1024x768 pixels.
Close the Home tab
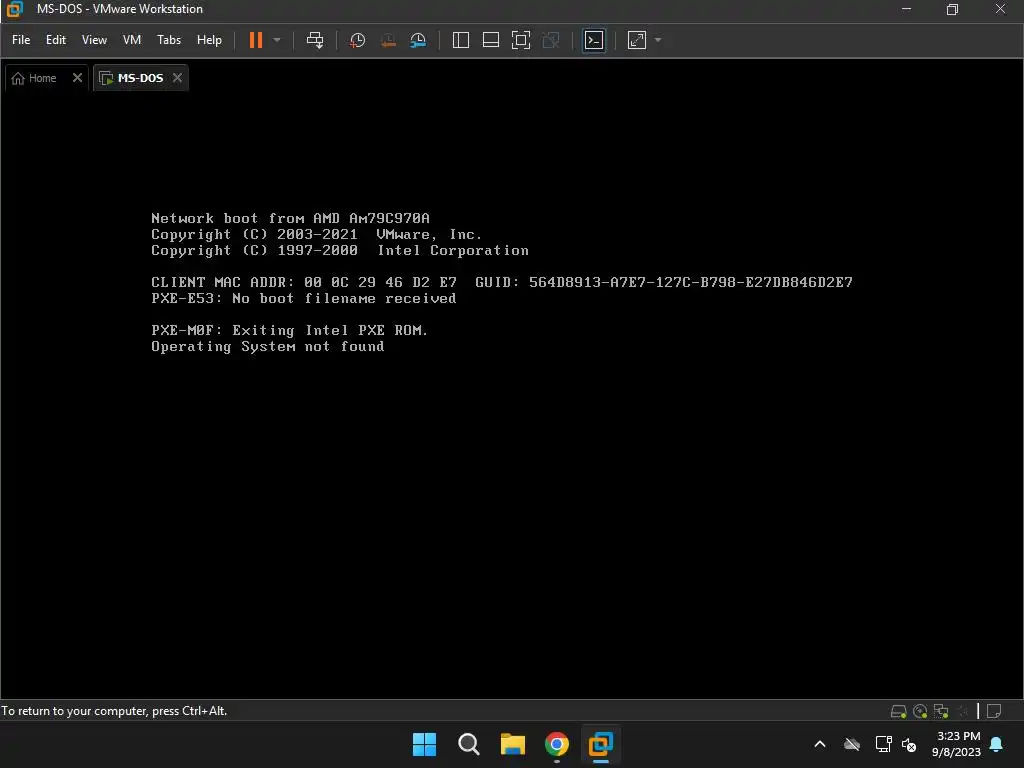[x=77, y=78]
